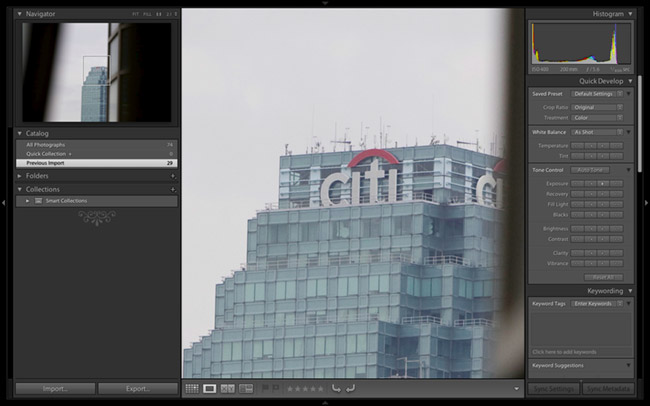Decrease Vibrance by large step

(577, 263)
